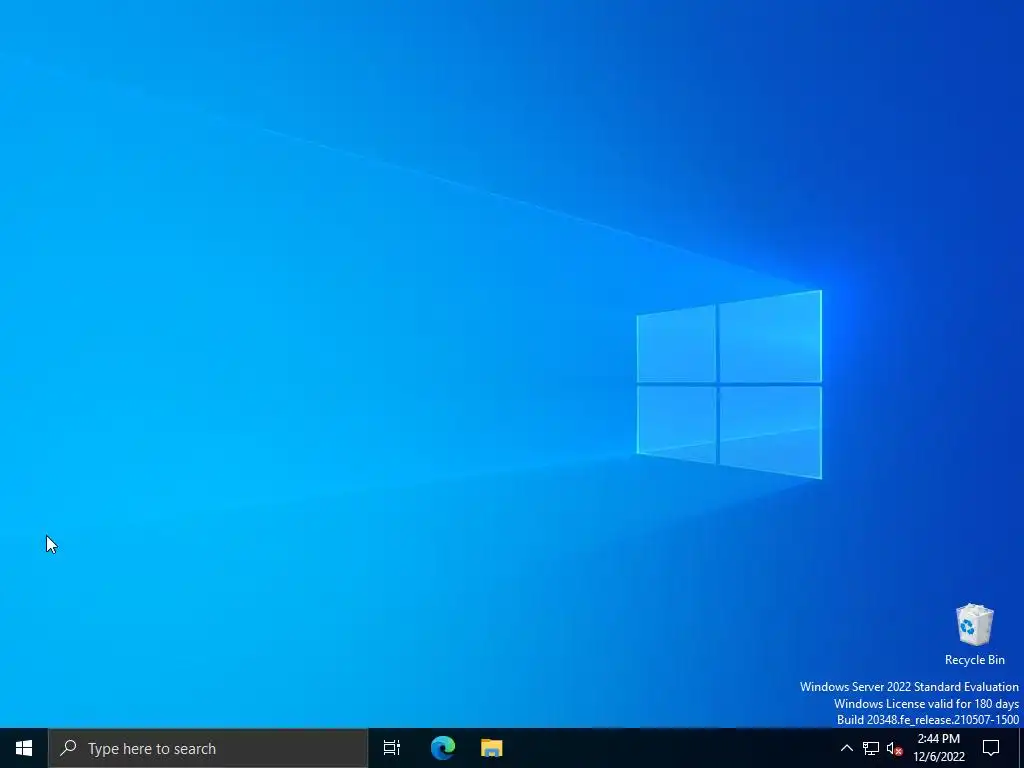Open Task View on the taskbar

pos(392,748)
